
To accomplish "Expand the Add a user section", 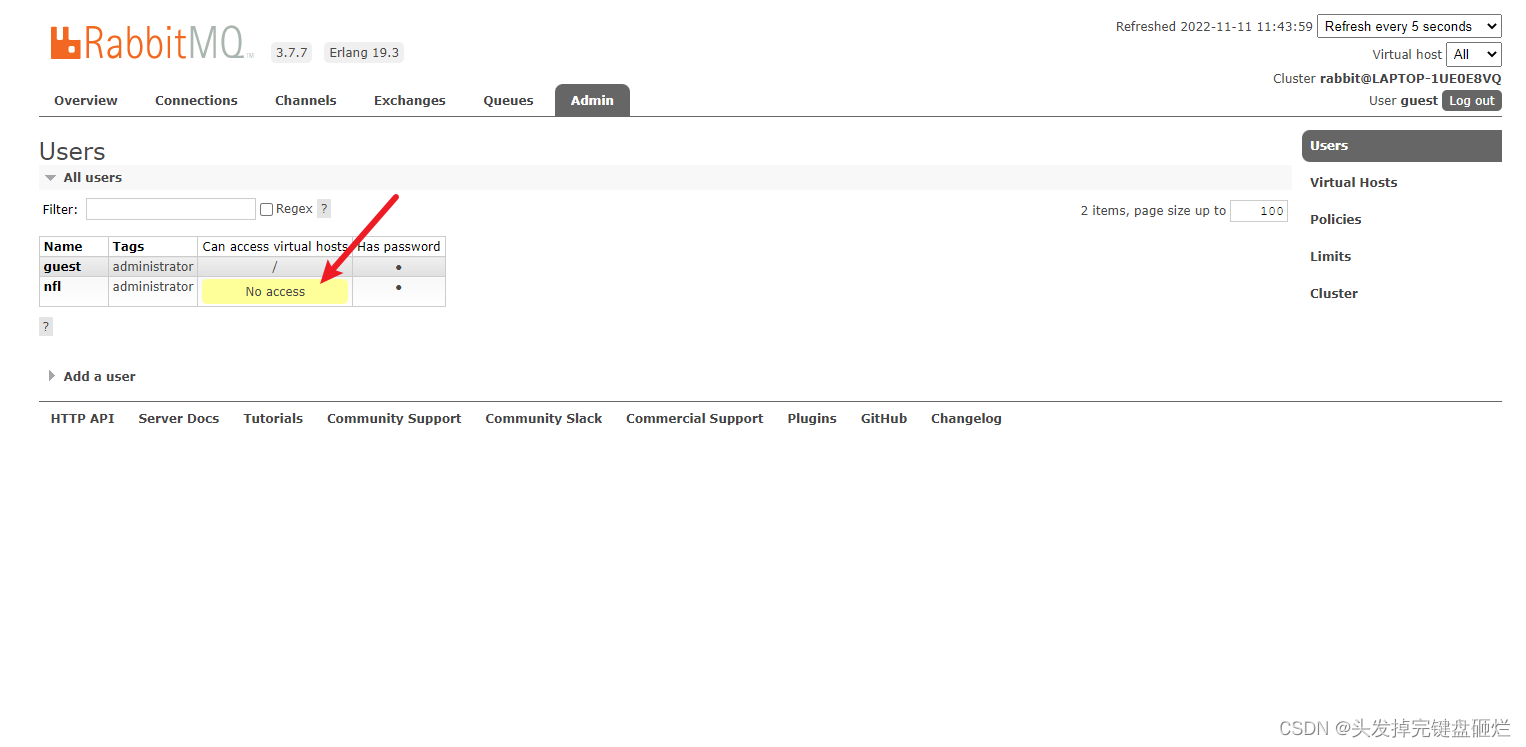I will [91, 376].
